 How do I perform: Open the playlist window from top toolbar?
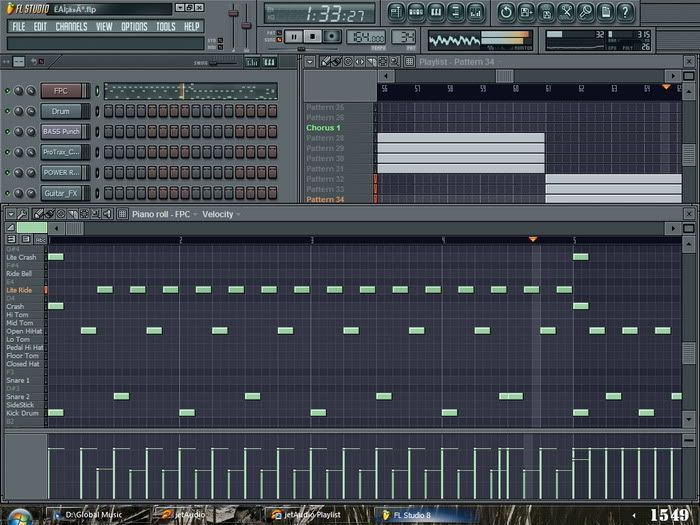pyautogui.click(x=396, y=12)
